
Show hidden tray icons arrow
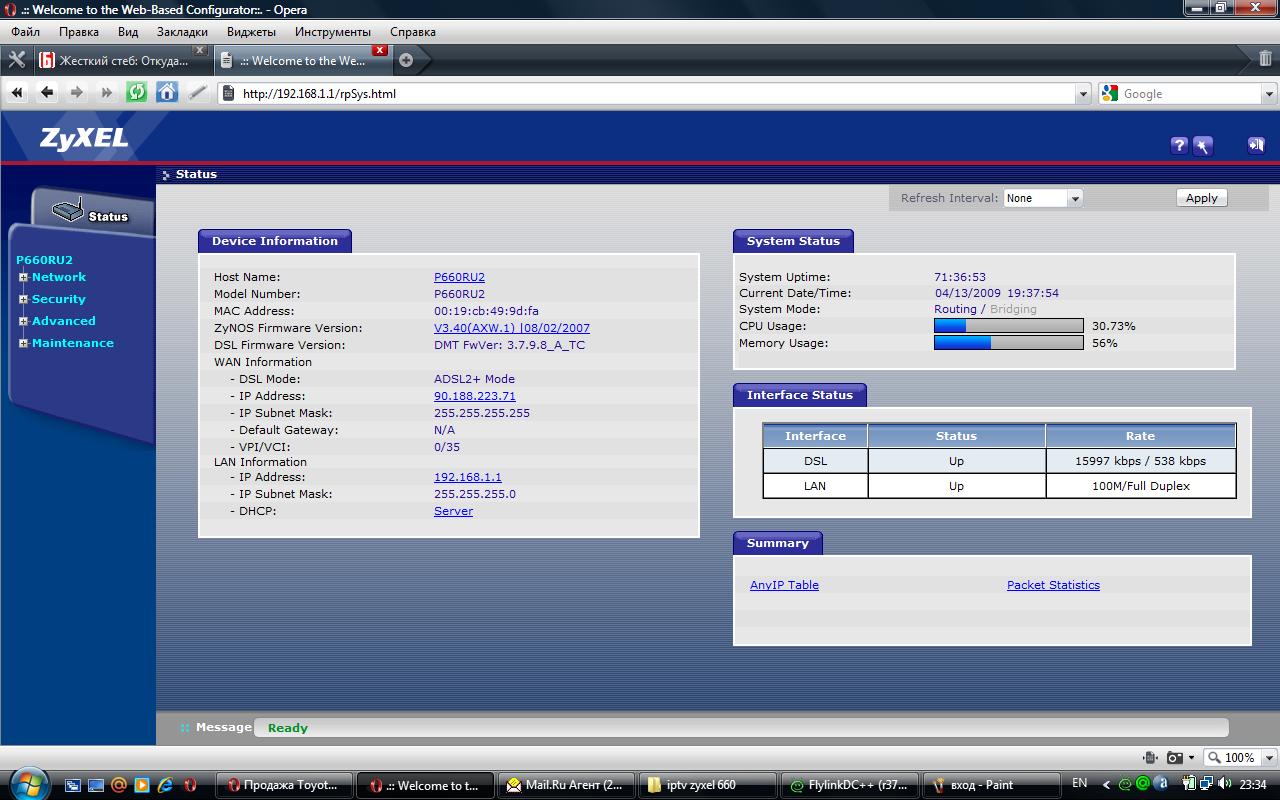point(1106,785)
